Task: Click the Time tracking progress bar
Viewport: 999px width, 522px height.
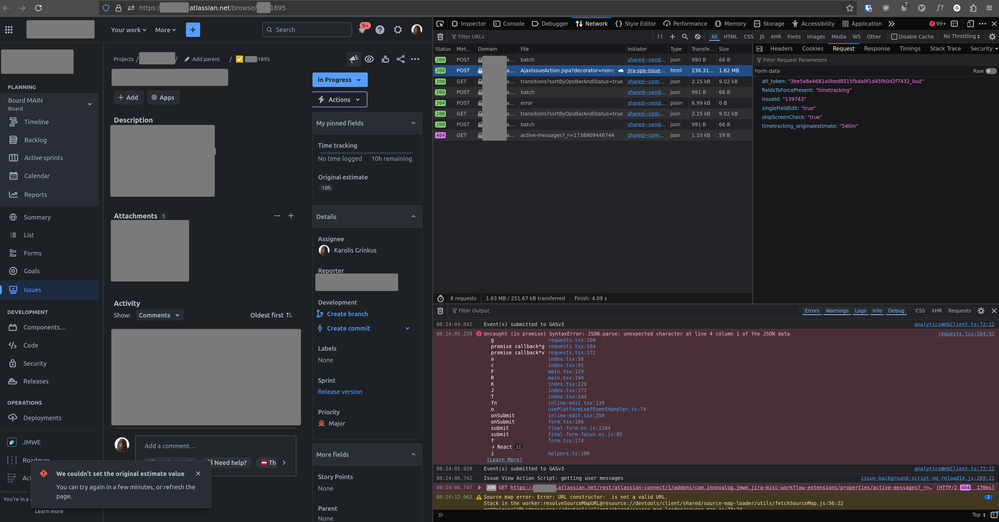Action: click(x=365, y=152)
